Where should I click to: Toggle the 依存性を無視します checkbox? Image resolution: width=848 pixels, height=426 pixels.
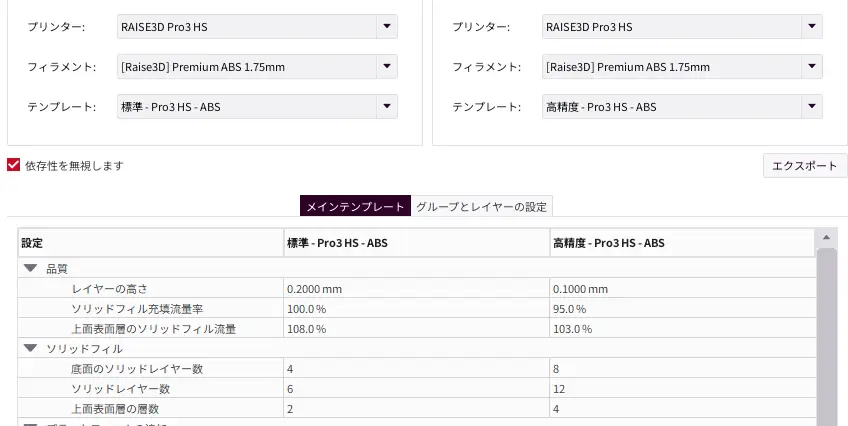(x=14, y=165)
